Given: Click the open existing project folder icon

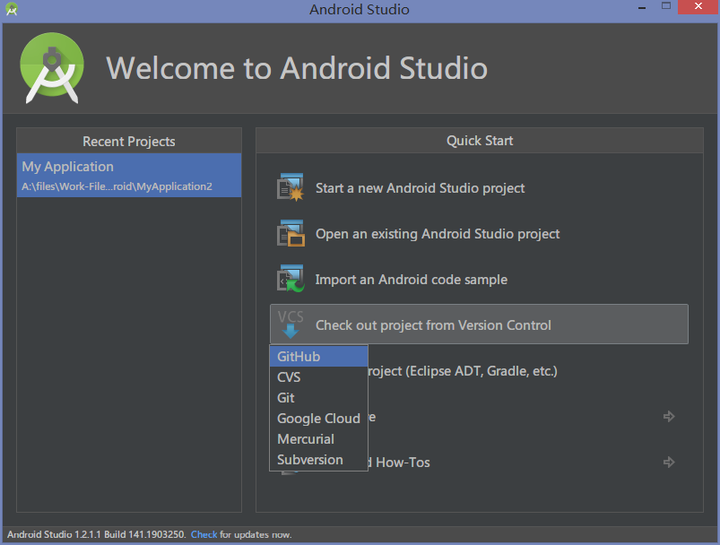Looking at the screenshot, I should click(x=290, y=233).
